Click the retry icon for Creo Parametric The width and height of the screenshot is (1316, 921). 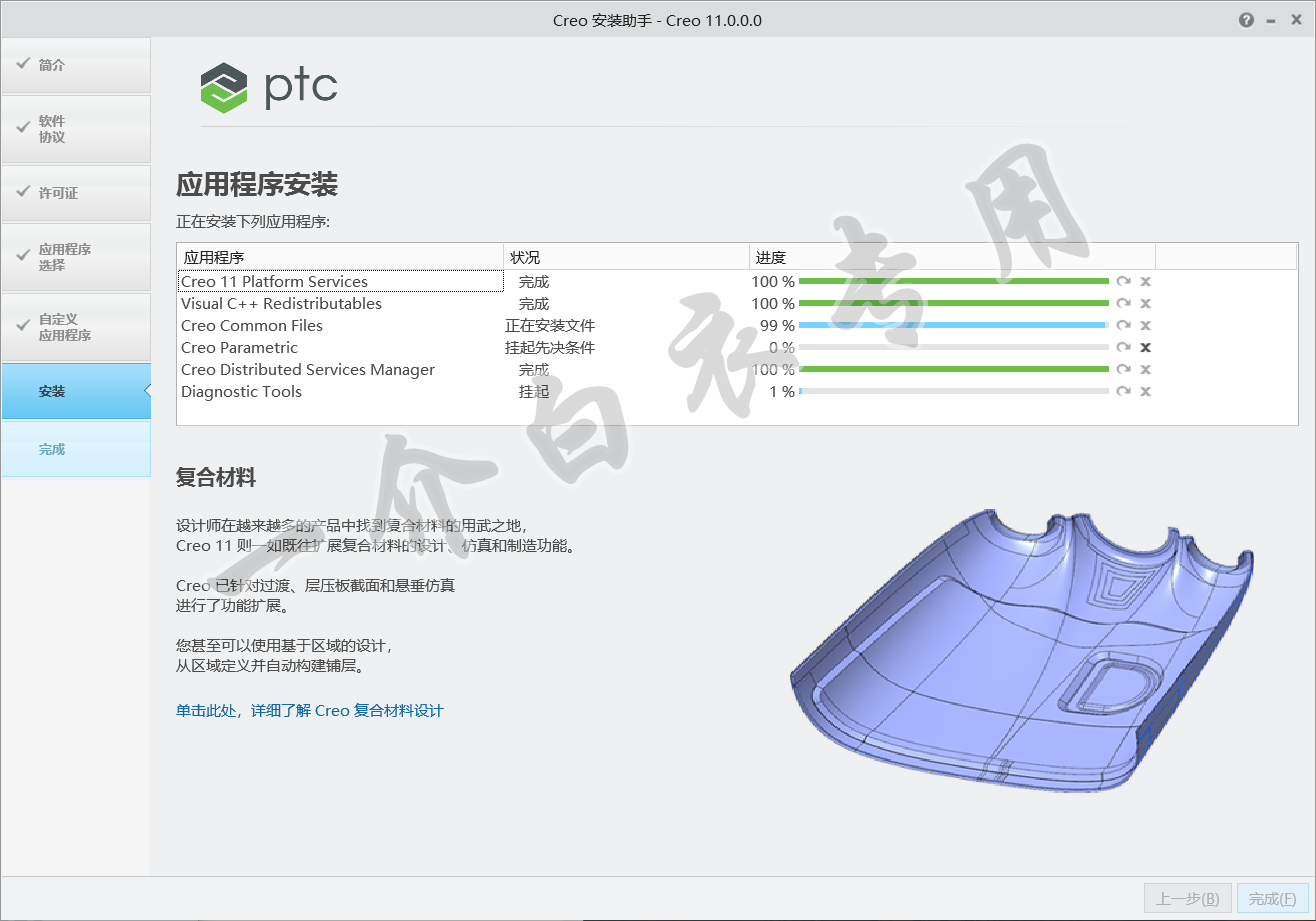click(x=1124, y=347)
